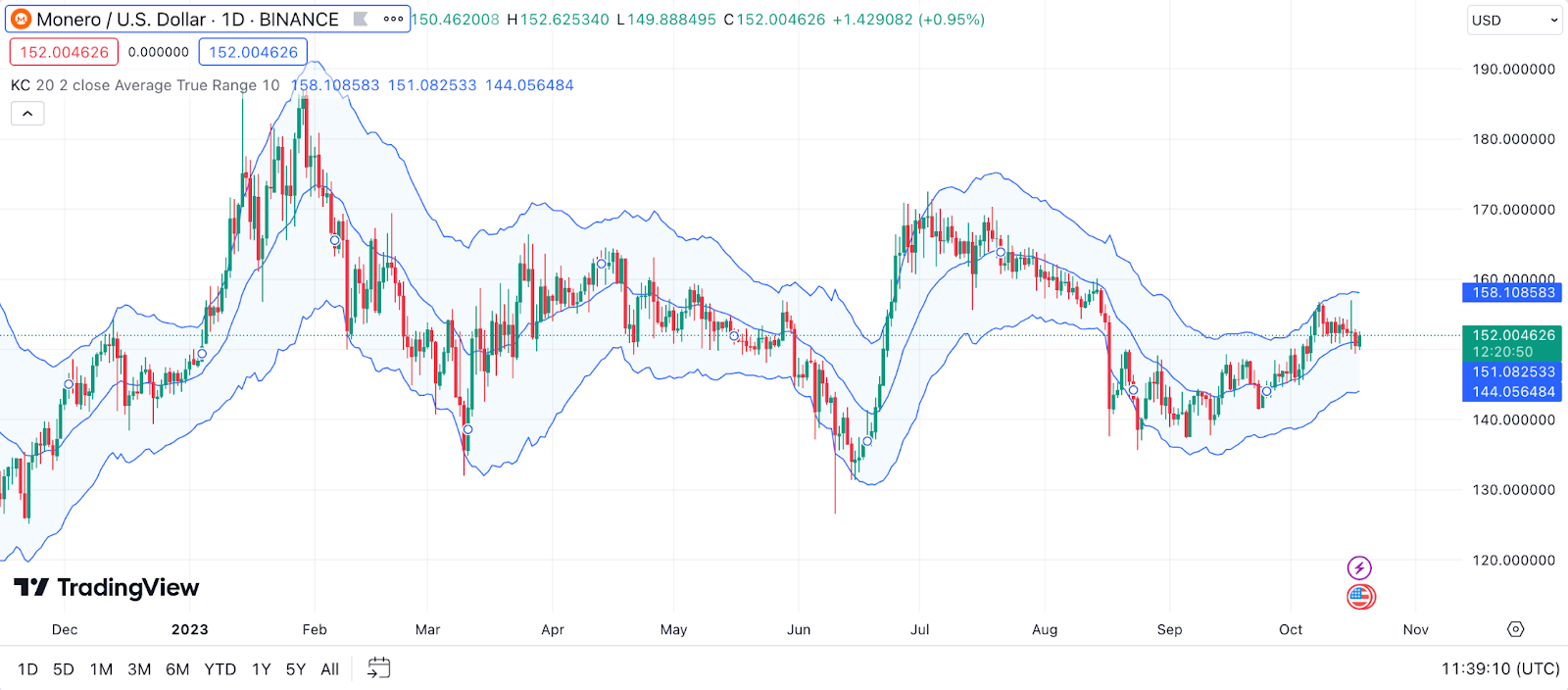Select the YTD time range
Screen dimensions: 1568x690
(220, 669)
